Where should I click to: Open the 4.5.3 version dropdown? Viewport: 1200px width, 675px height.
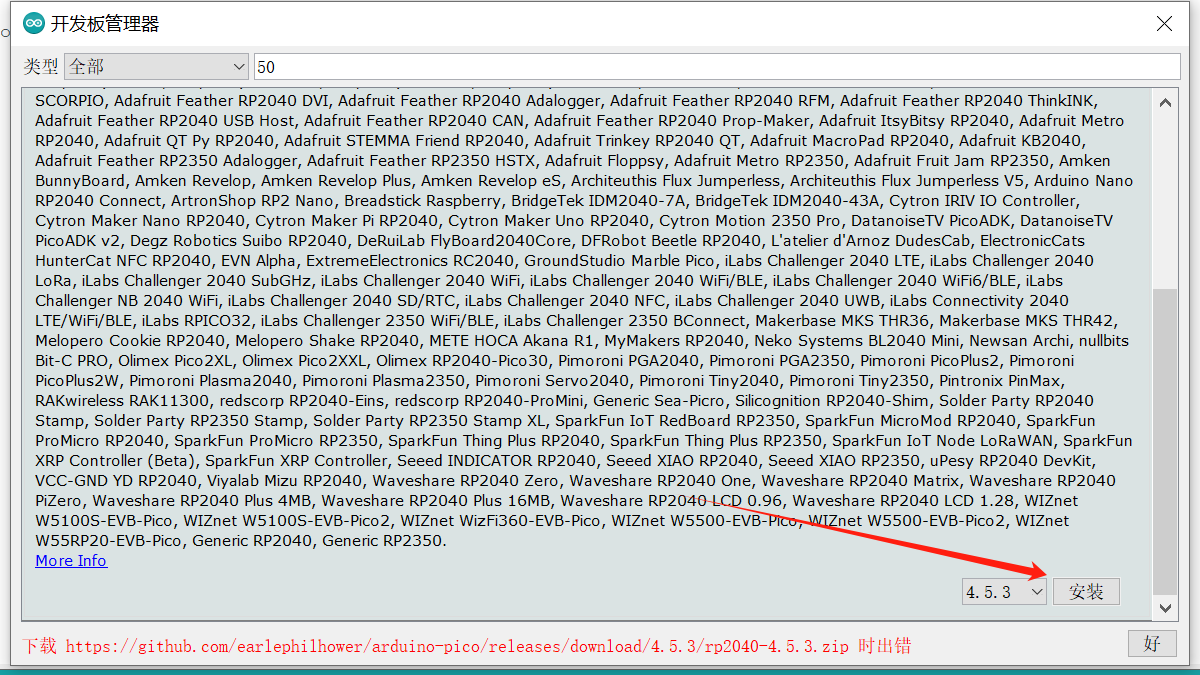tap(1004, 592)
